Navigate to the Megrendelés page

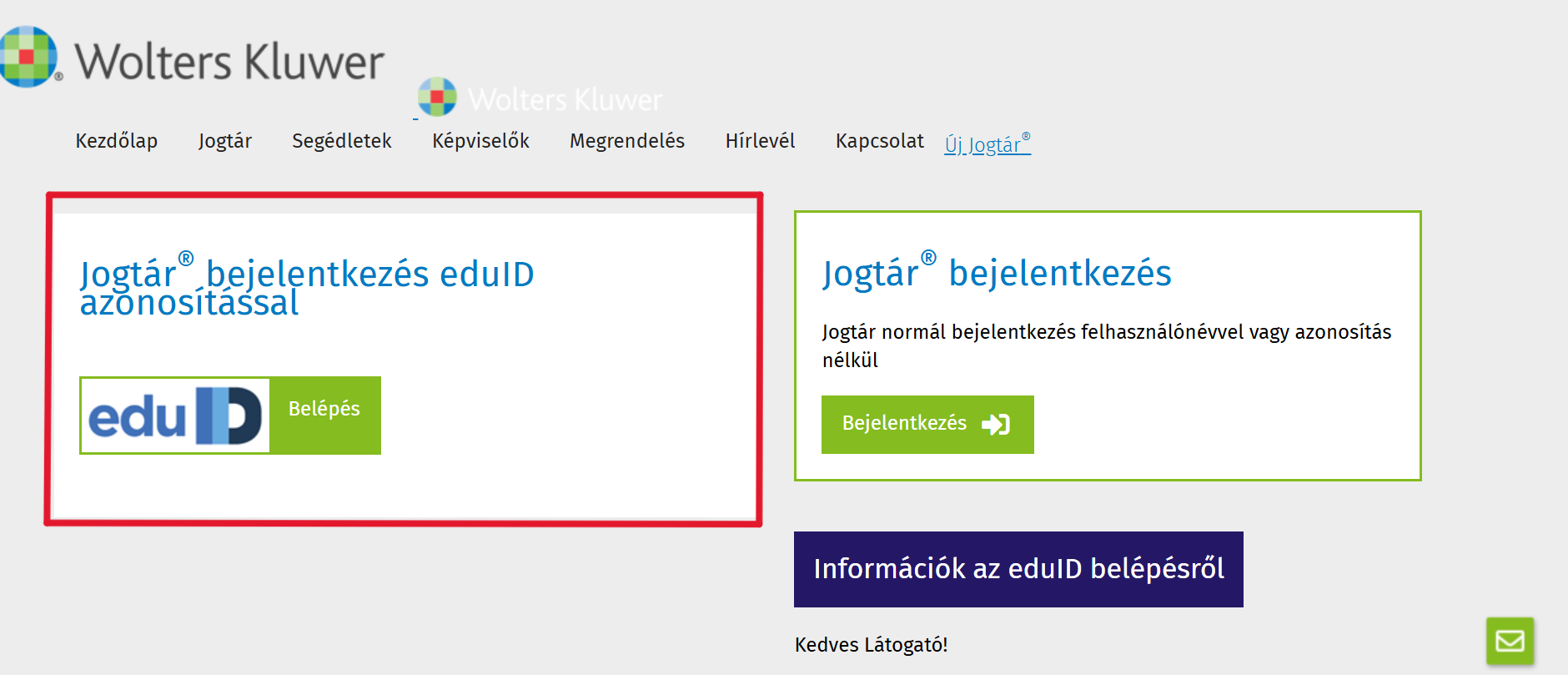click(627, 141)
